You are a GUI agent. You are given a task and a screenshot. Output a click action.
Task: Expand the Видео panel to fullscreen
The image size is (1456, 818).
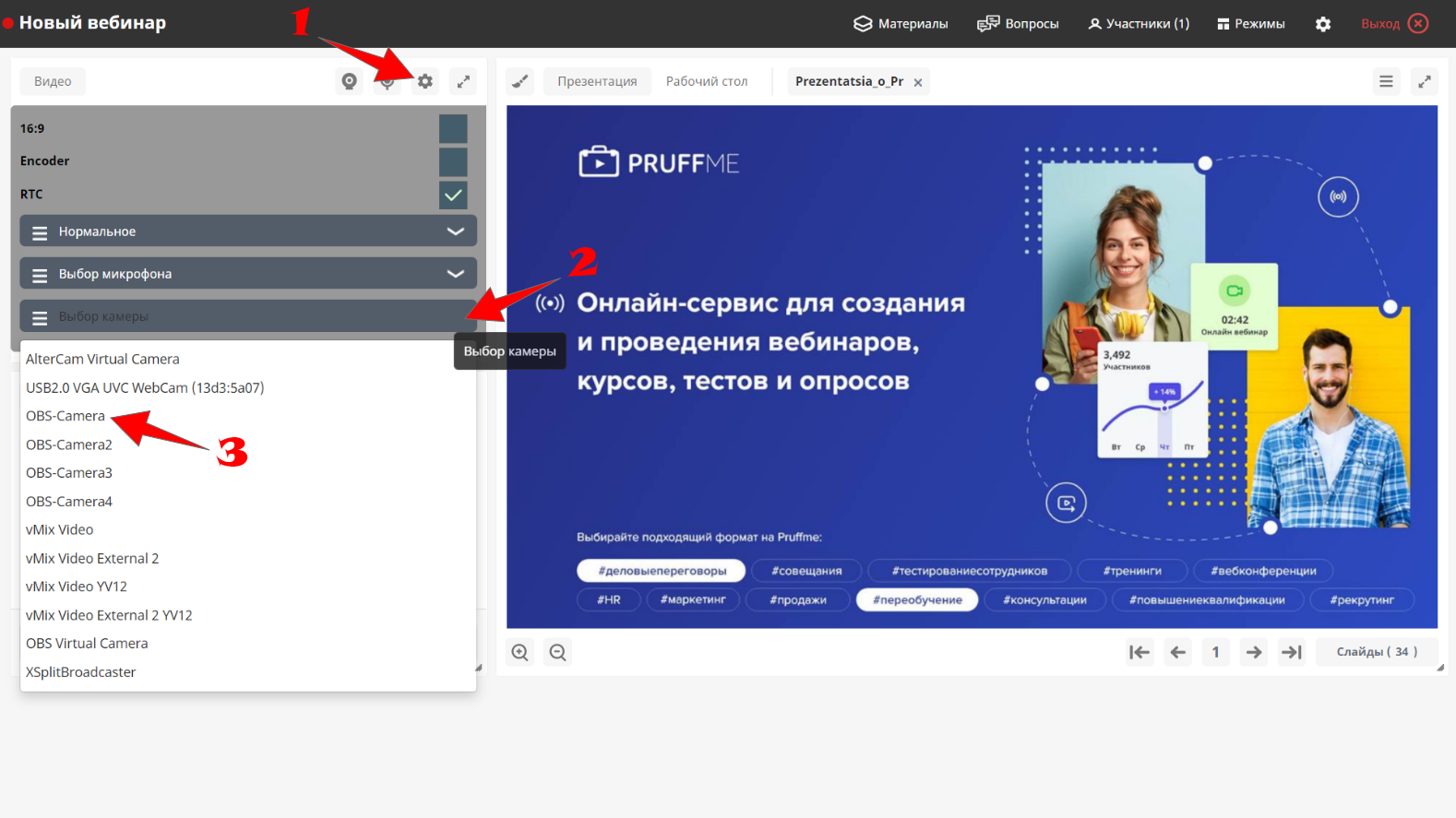coord(463,81)
